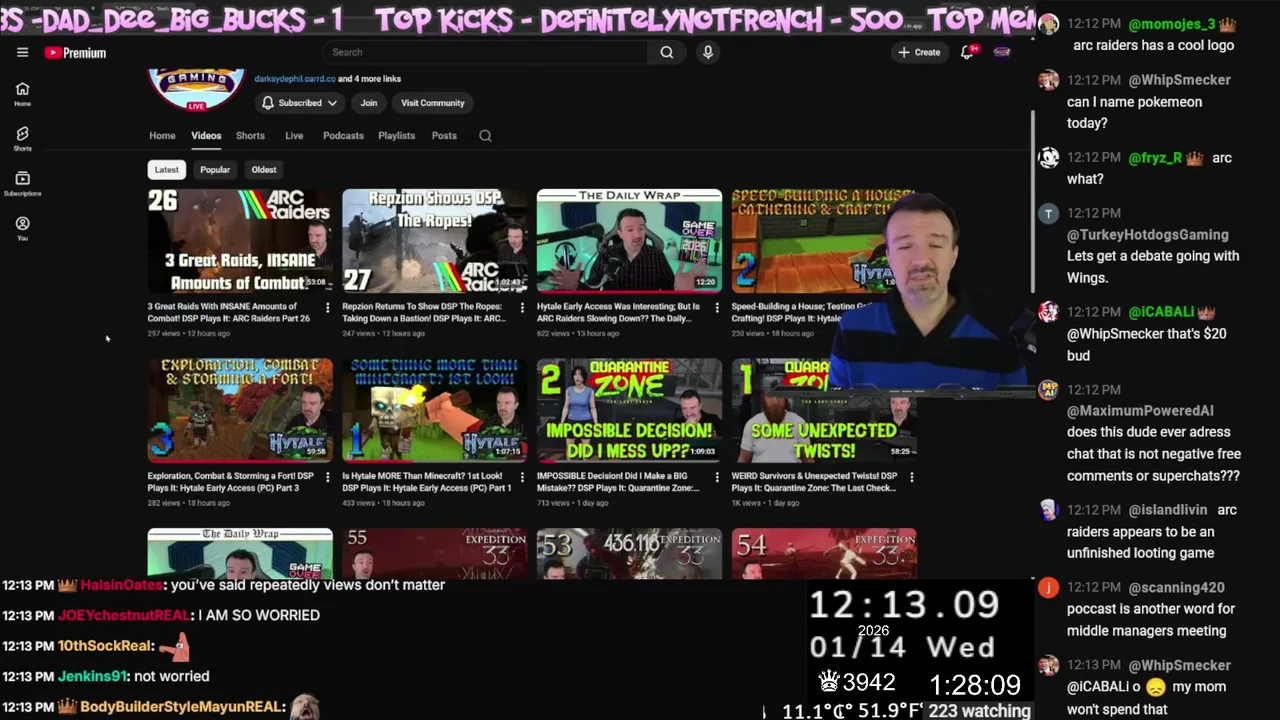This screenshot has width=1280, height=720.
Task: Click fryz_R's avatar in chat
Action: tap(1048, 158)
